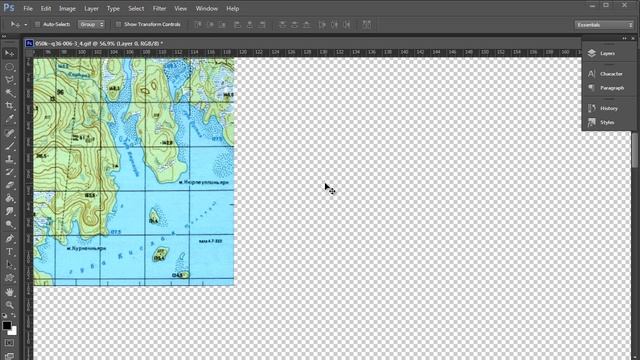Expand the toolbox double-arrow at top left
The height and width of the screenshot is (360, 640).
(x=4, y=36)
